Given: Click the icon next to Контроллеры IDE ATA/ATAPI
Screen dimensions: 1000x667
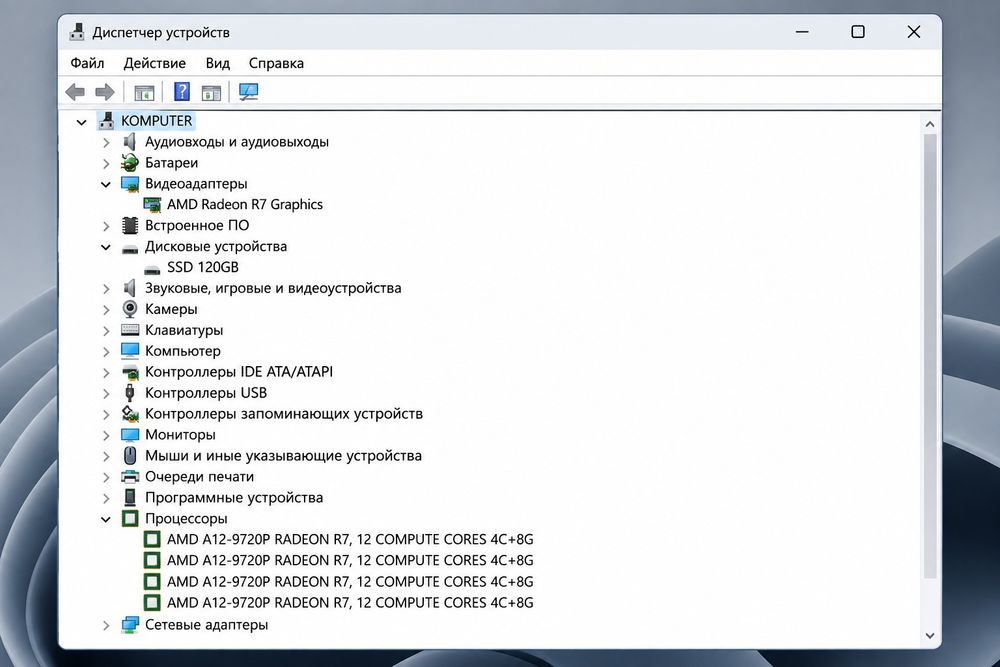Looking at the screenshot, I should click(x=130, y=372).
